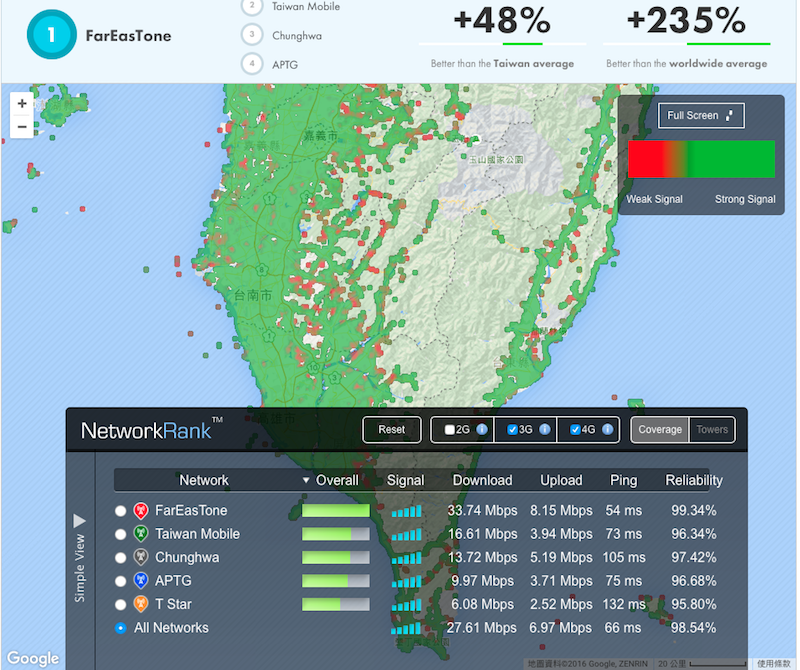Click the FarEasTone heading name
800x670 pixels.
pos(128,36)
